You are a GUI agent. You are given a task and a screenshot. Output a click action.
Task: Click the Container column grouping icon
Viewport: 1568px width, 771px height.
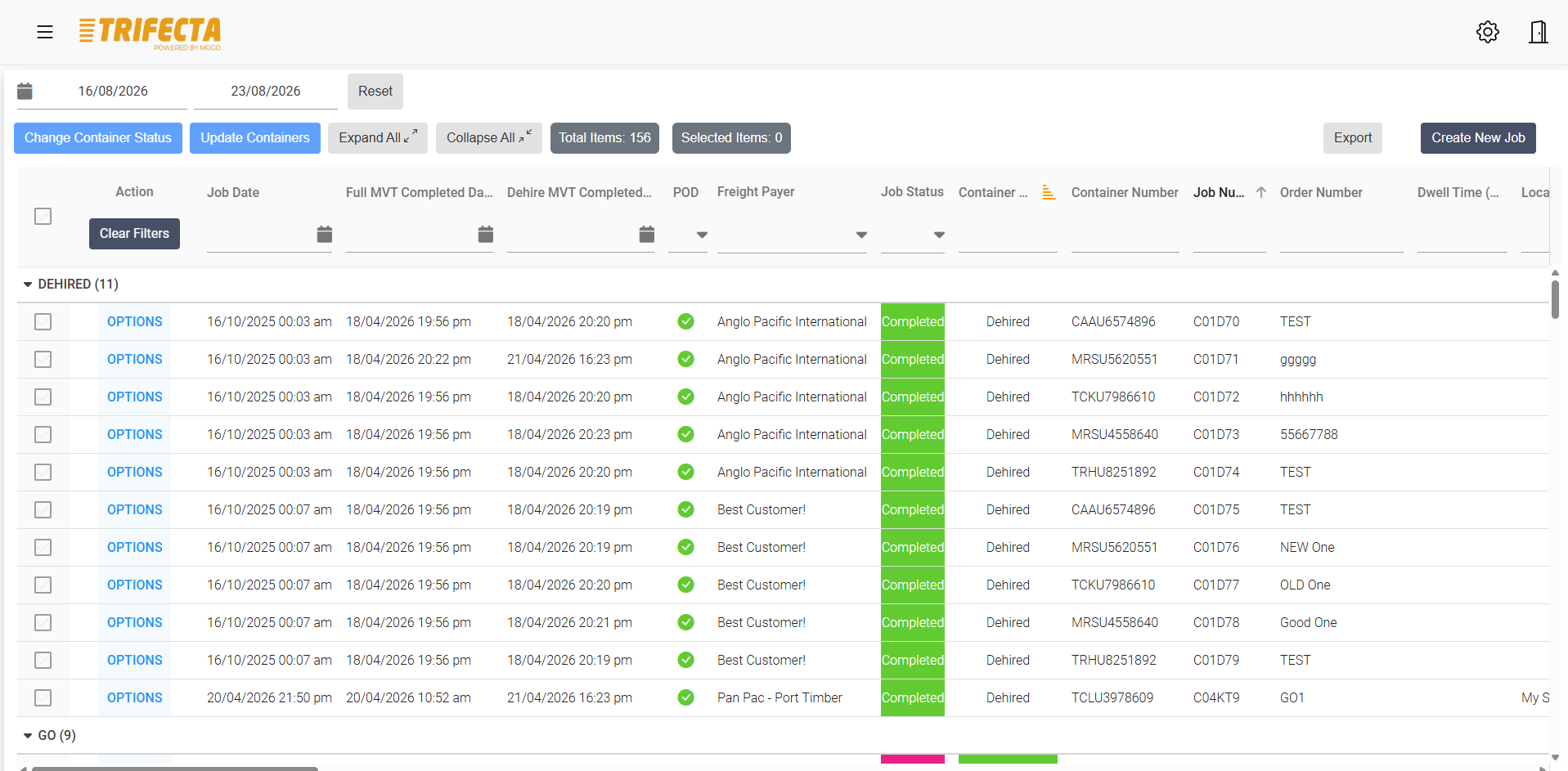coord(1049,193)
